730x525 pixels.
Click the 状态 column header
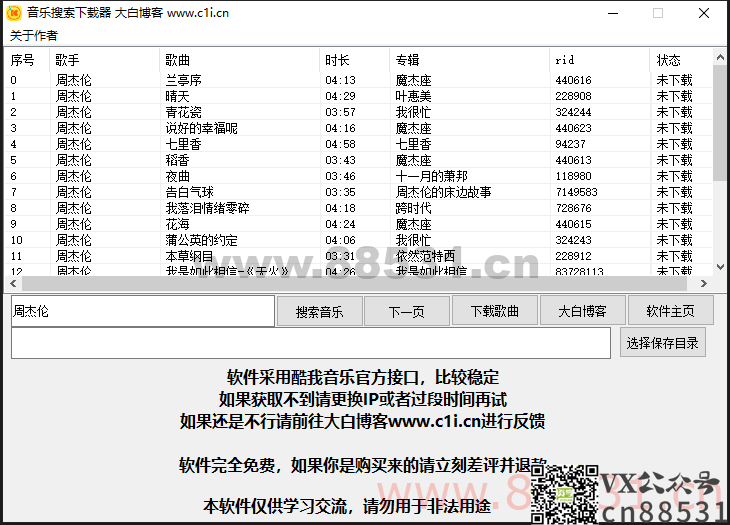click(681, 61)
